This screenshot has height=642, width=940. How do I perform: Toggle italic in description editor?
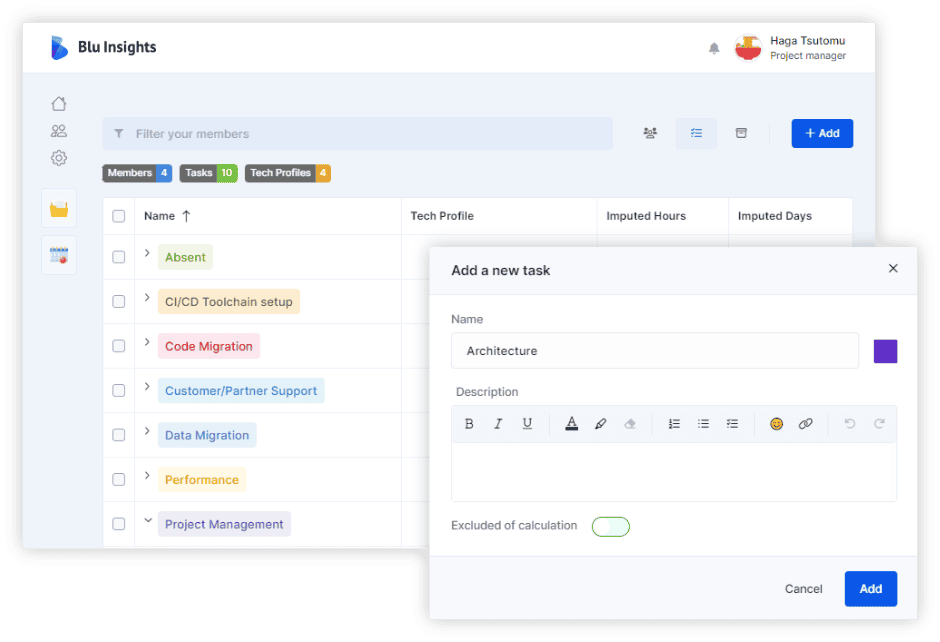(498, 424)
